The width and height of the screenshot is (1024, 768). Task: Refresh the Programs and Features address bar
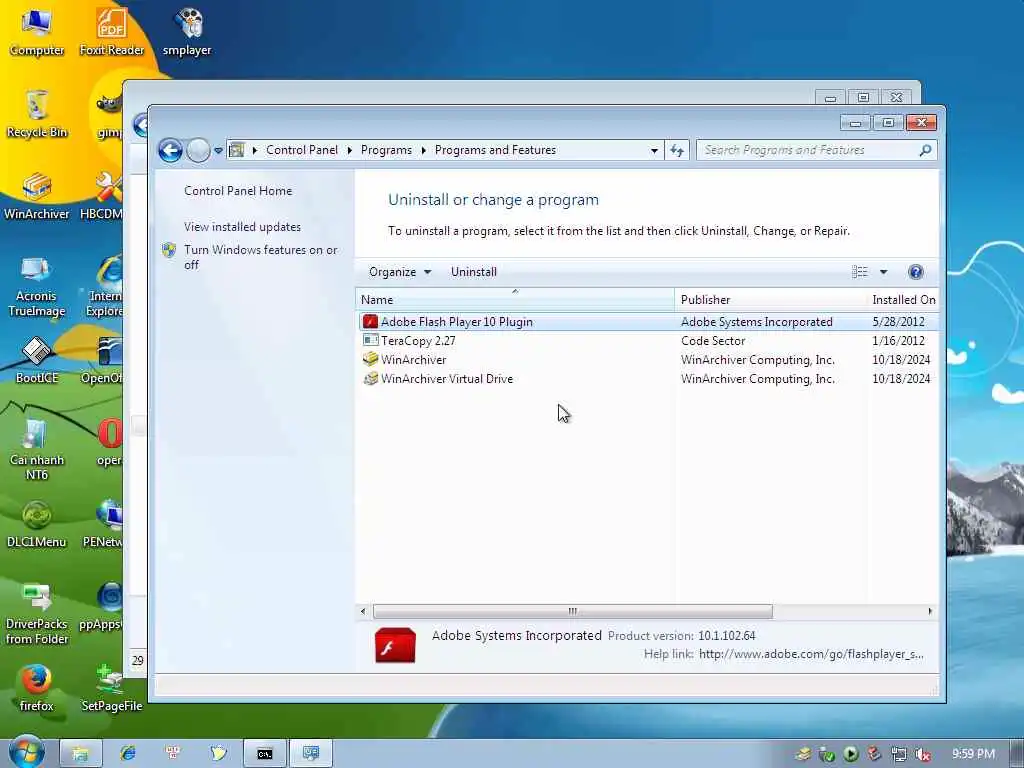[x=677, y=150]
